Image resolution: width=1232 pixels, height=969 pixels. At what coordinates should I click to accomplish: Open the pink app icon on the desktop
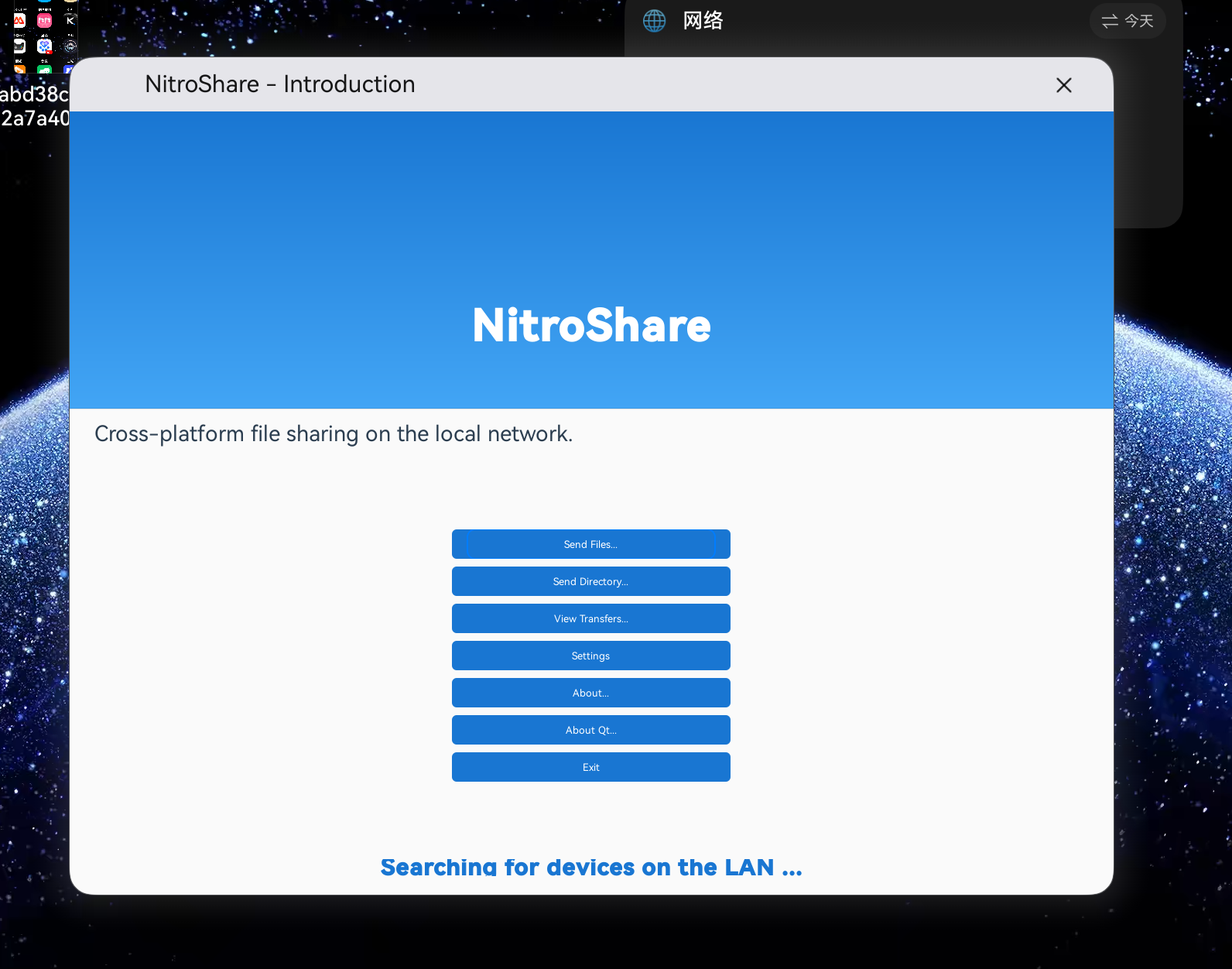coord(44,21)
